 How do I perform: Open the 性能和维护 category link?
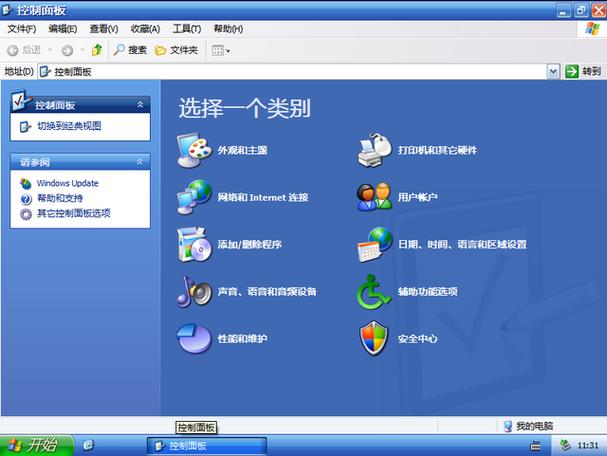pyautogui.click(x=242, y=339)
